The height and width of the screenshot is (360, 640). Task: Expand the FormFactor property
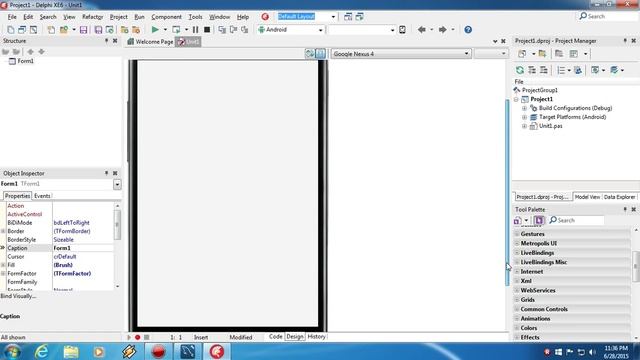point(3,273)
